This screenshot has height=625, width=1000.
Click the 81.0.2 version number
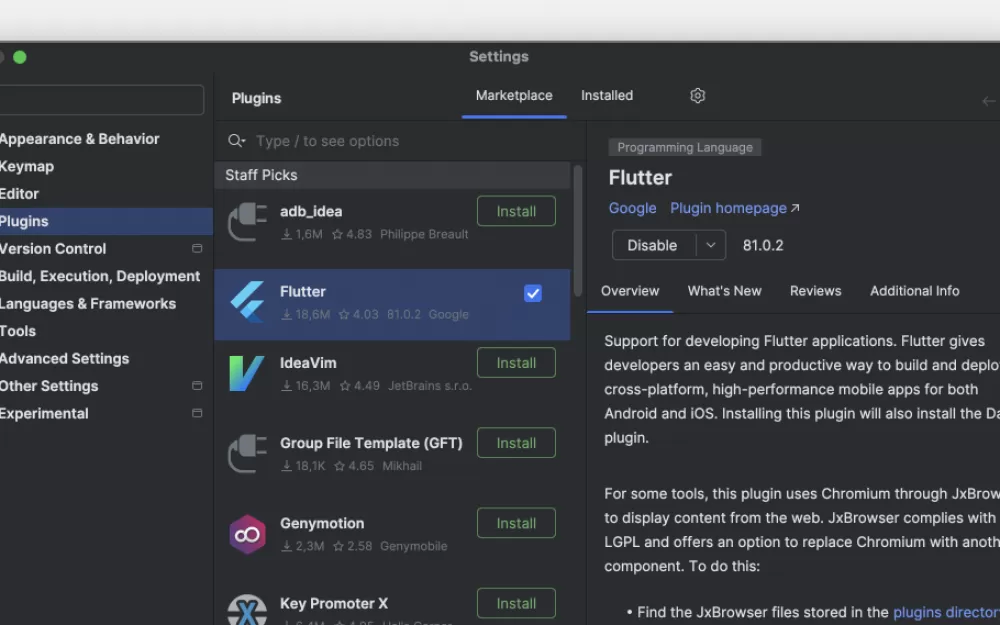763,246
